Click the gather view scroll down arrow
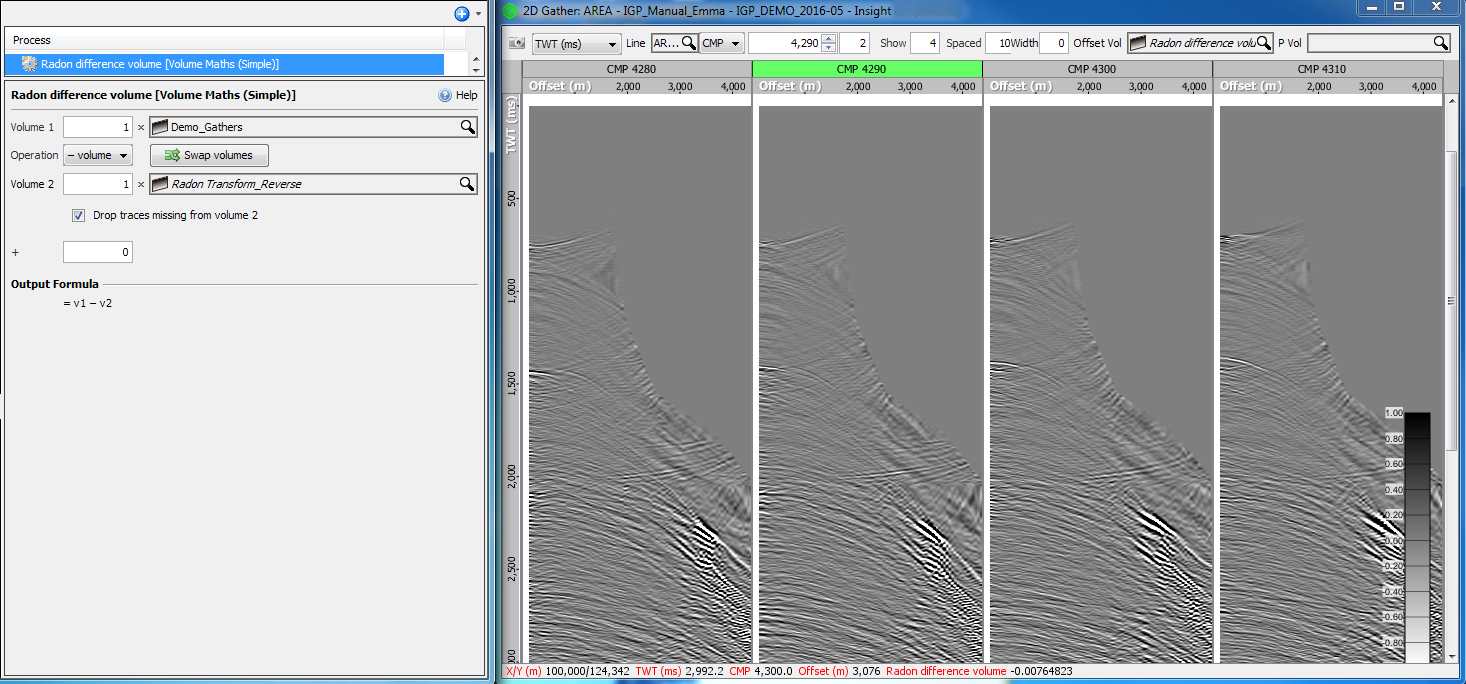The image size is (1466, 684). pyautogui.click(x=1453, y=657)
